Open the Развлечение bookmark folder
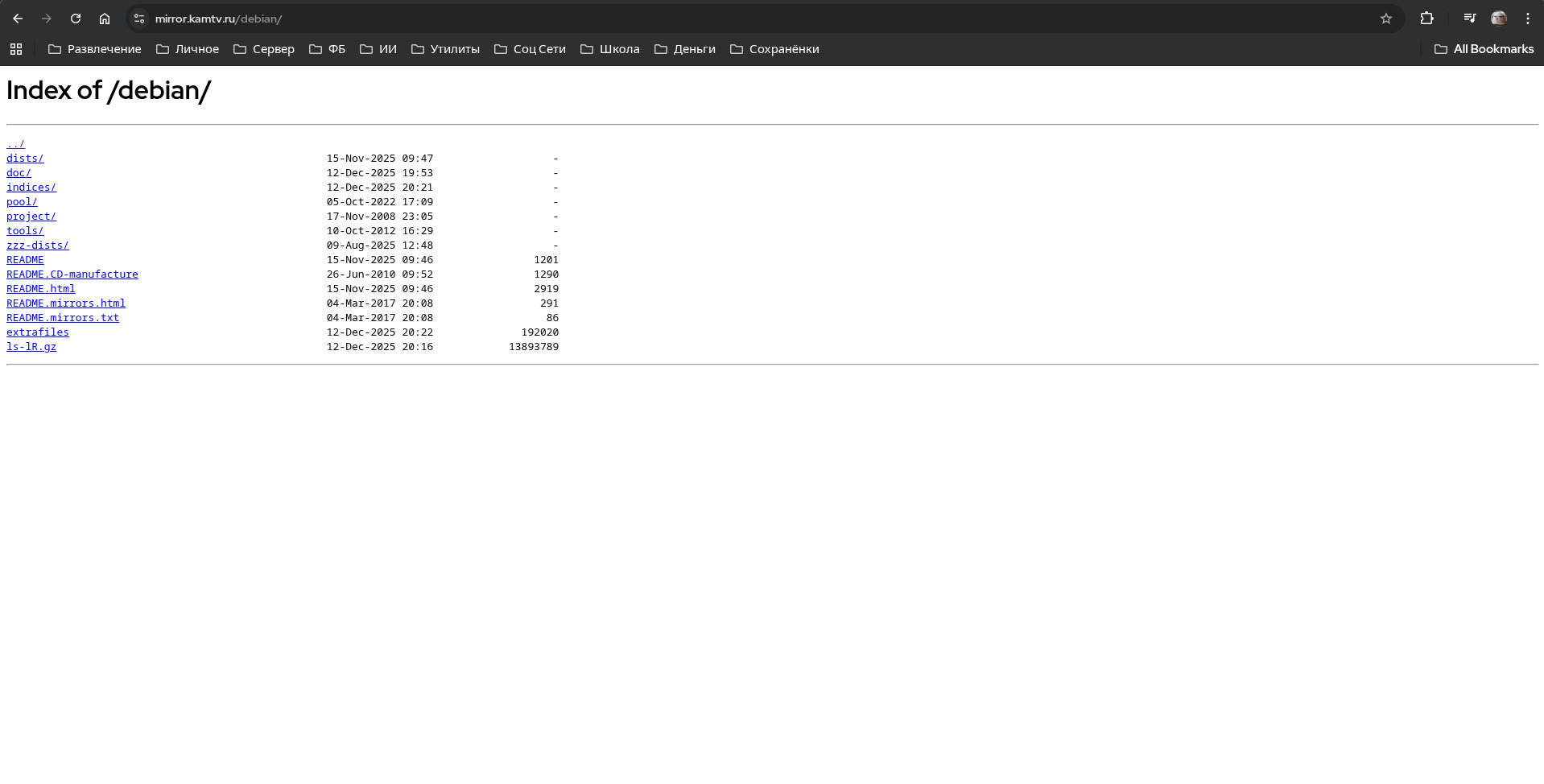 (x=95, y=49)
